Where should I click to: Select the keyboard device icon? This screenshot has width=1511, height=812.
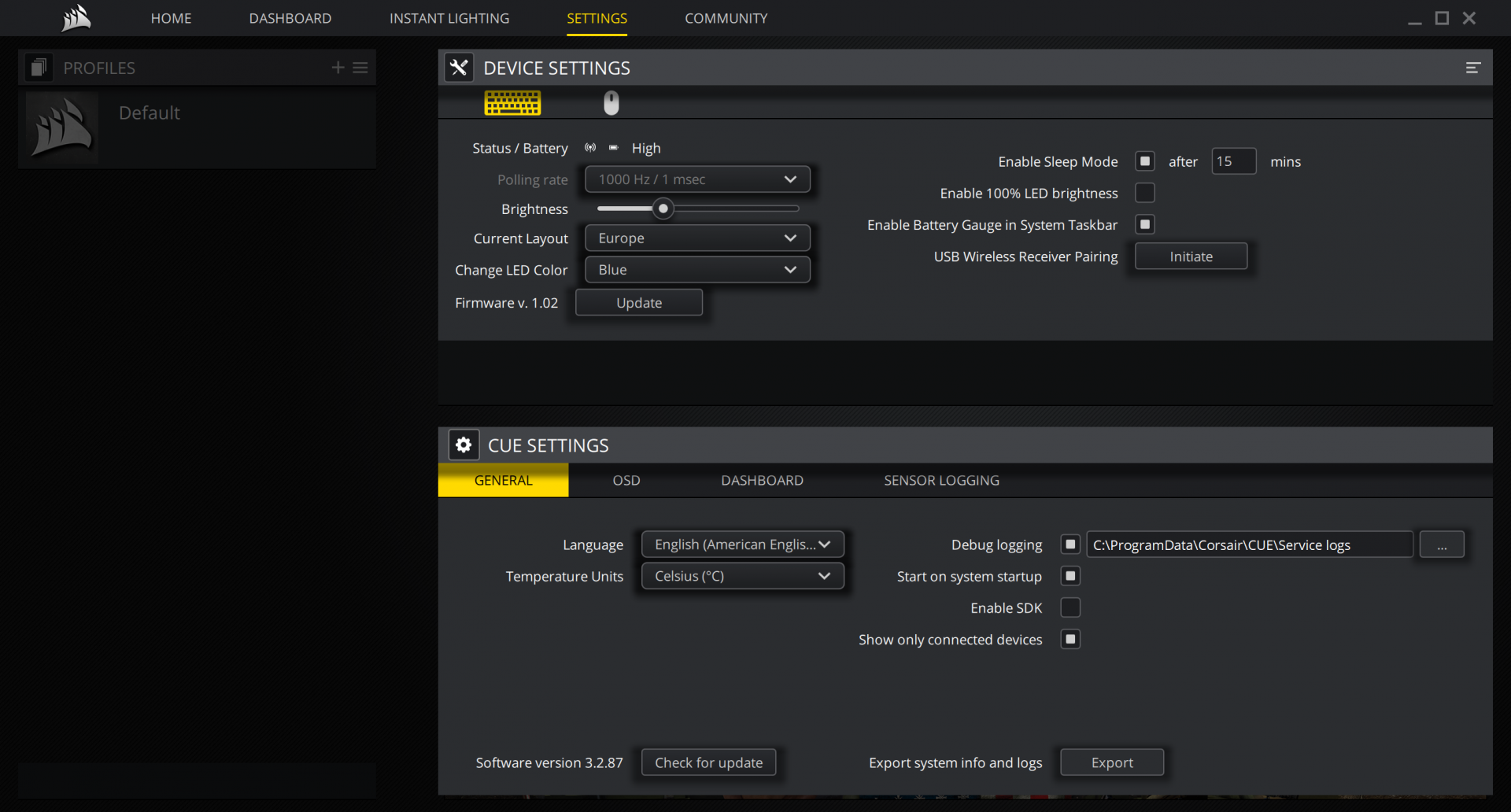[512, 103]
